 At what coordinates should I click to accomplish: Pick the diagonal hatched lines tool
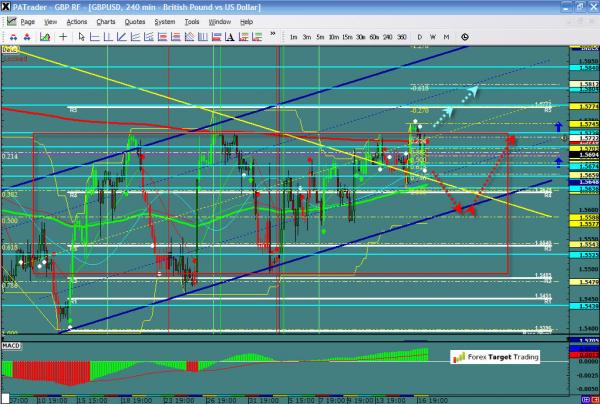click(189, 37)
